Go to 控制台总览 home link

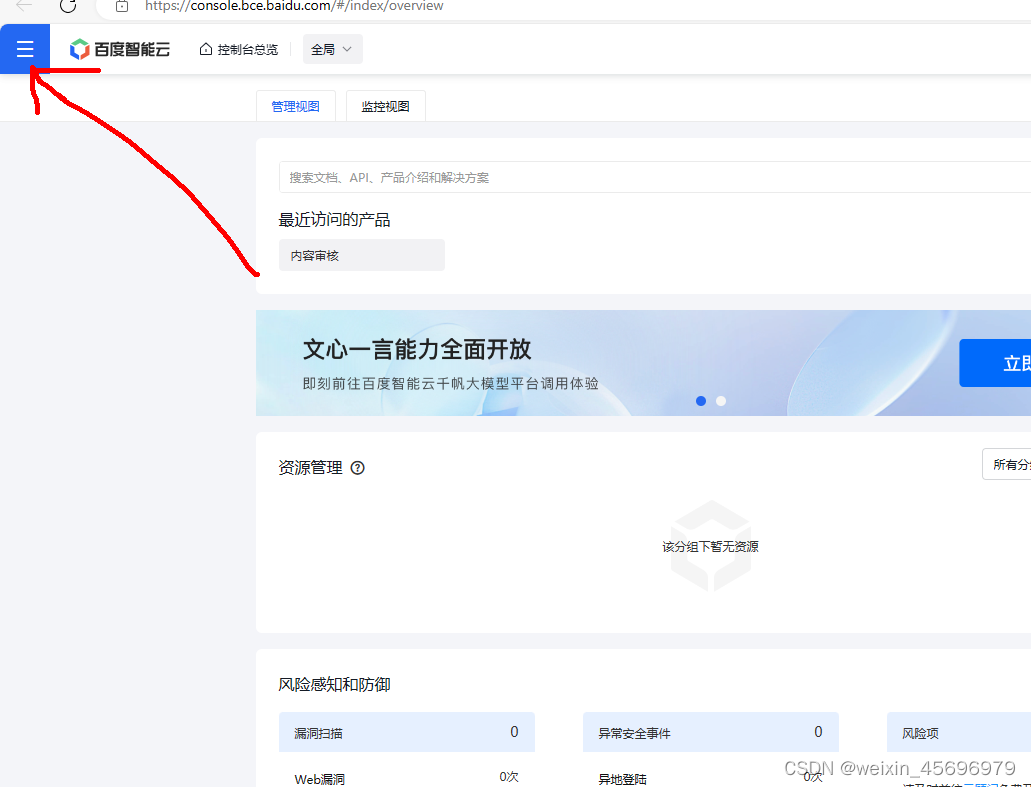point(239,49)
